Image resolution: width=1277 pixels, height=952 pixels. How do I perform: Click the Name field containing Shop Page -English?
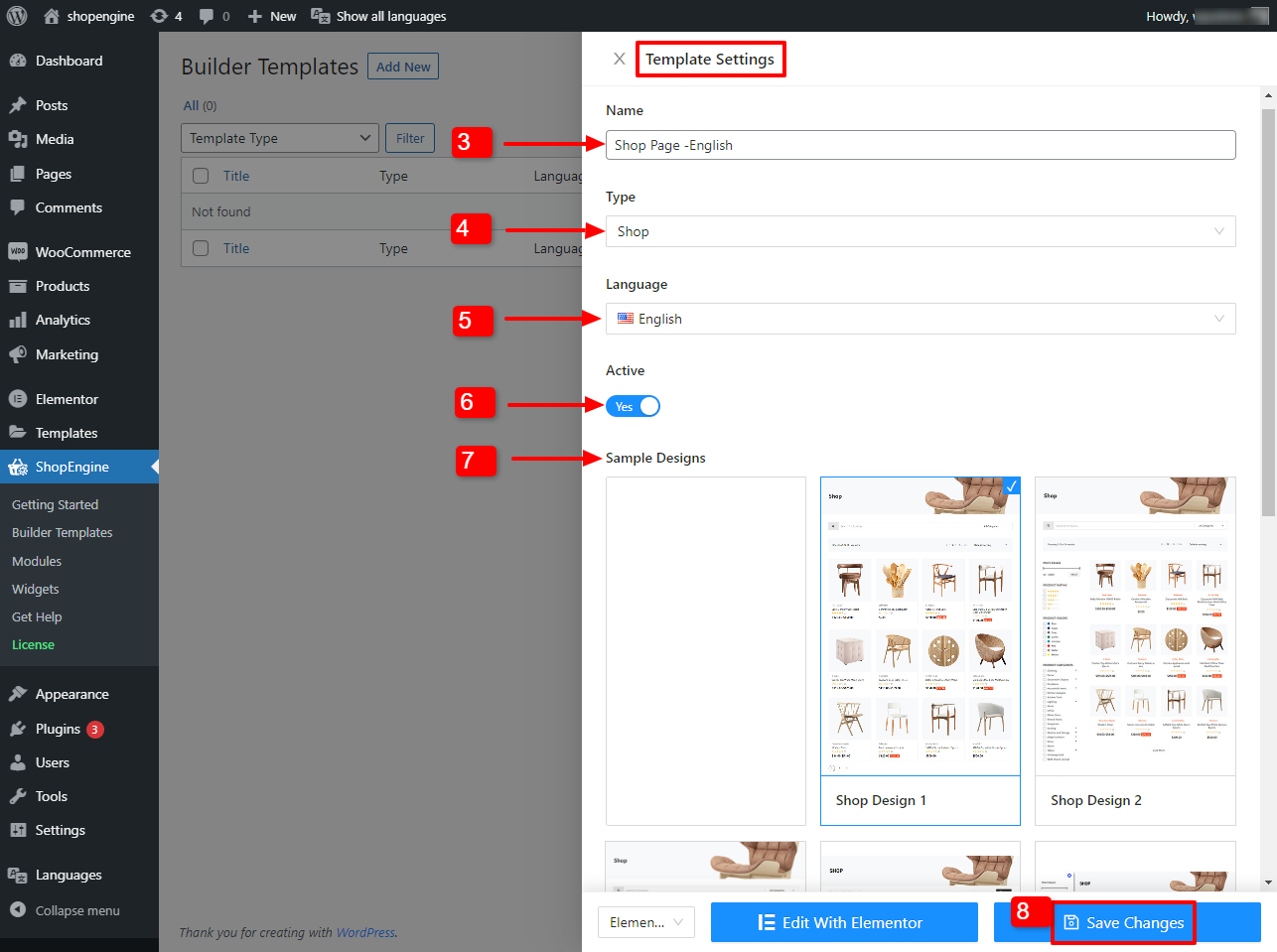tap(921, 145)
